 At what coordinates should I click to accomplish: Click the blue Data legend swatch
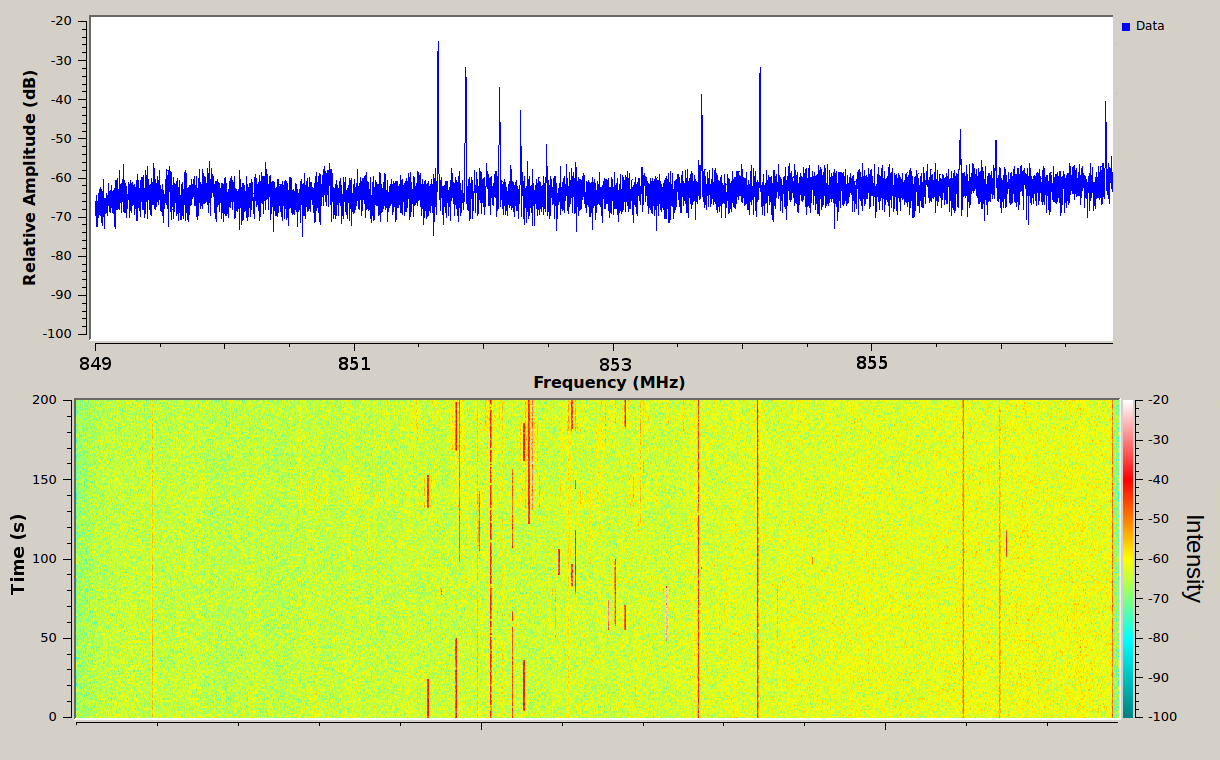1128,26
